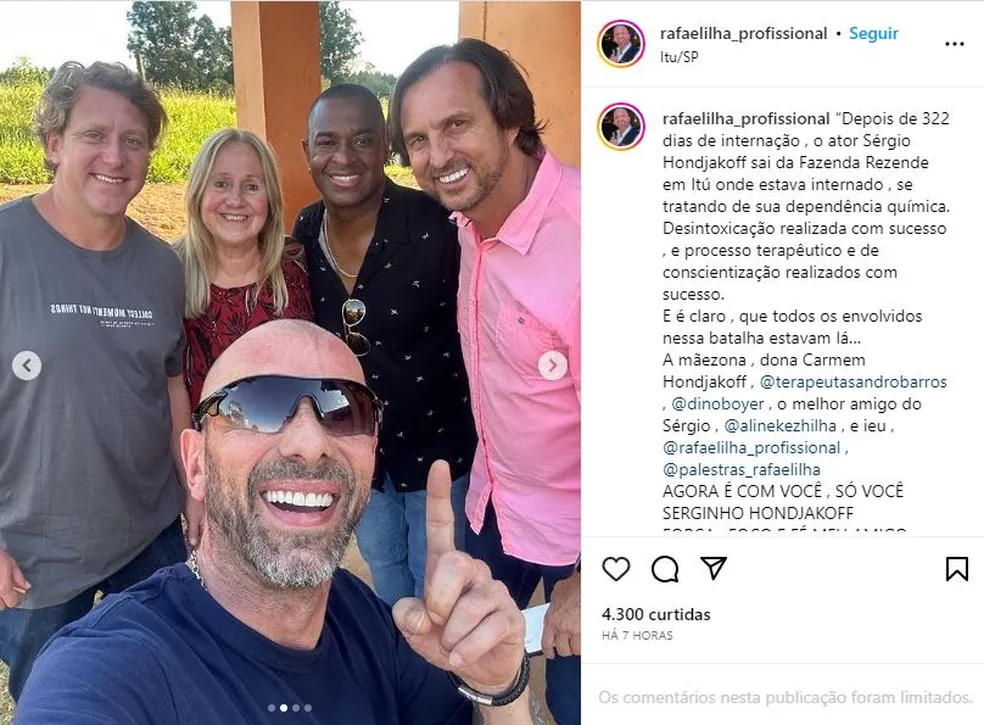The height and width of the screenshot is (725, 984).
Task: Select the last carousel indicator dot
Action: coord(308,708)
